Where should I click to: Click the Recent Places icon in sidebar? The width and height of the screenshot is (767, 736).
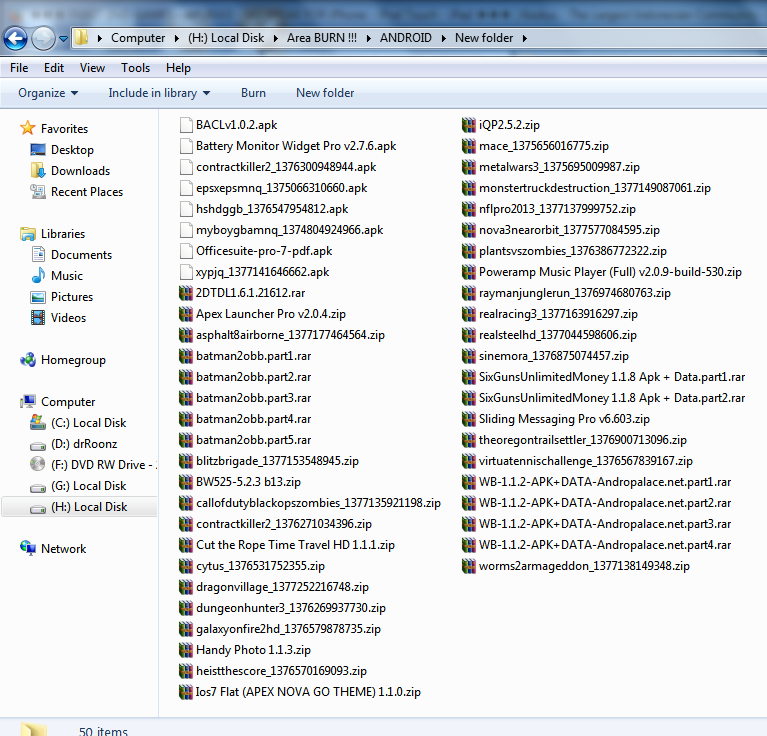pyautogui.click(x=38, y=191)
